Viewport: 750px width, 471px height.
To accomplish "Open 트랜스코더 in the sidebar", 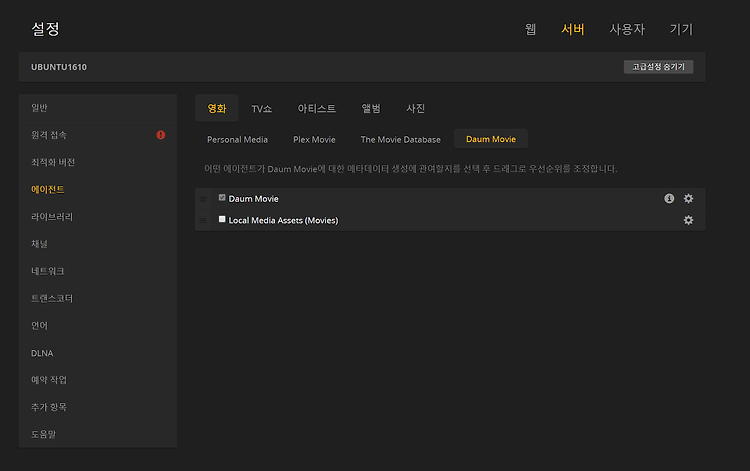I will pos(98,298).
